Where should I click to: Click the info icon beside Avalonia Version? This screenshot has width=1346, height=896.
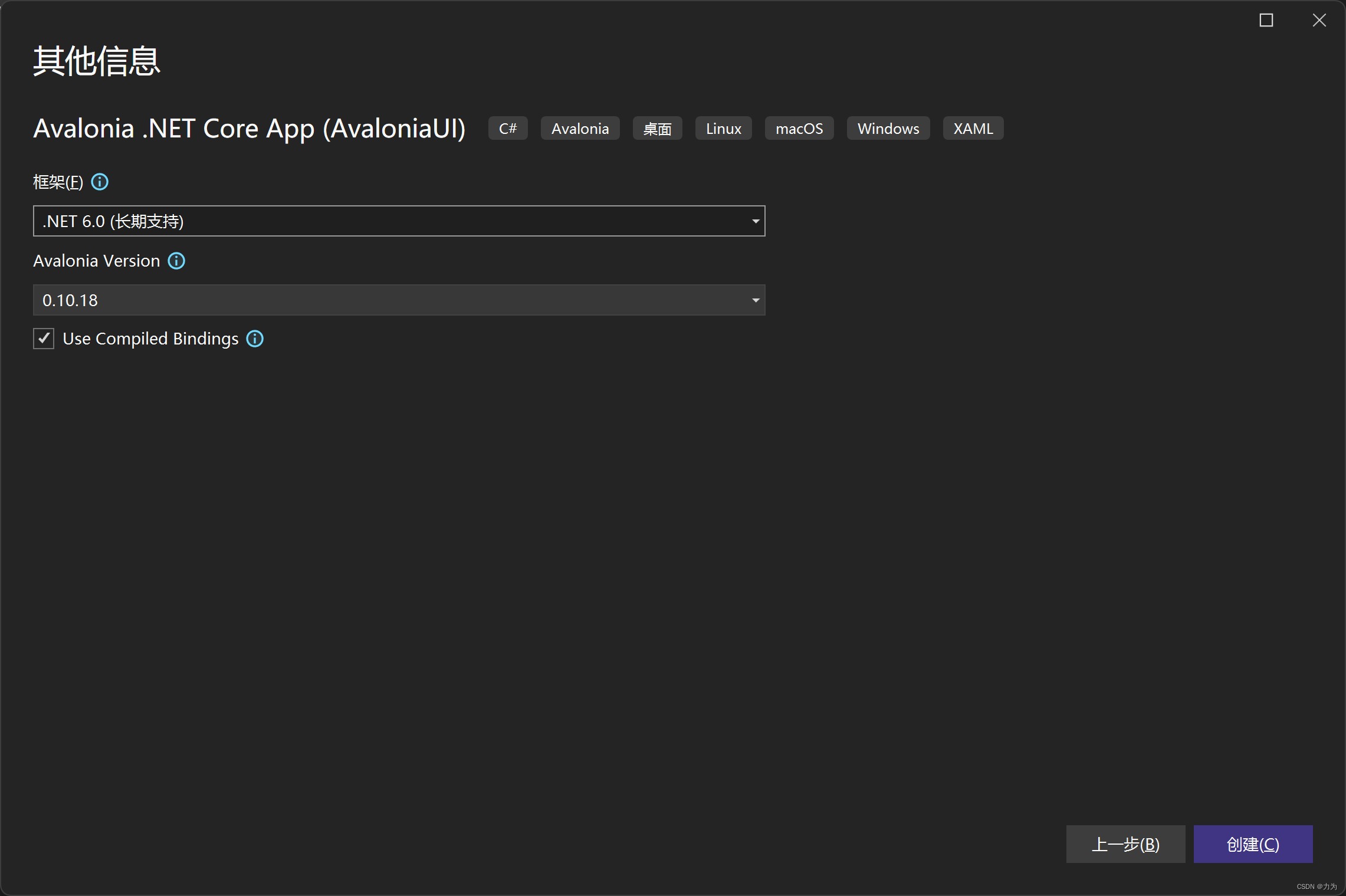[x=176, y=261]
